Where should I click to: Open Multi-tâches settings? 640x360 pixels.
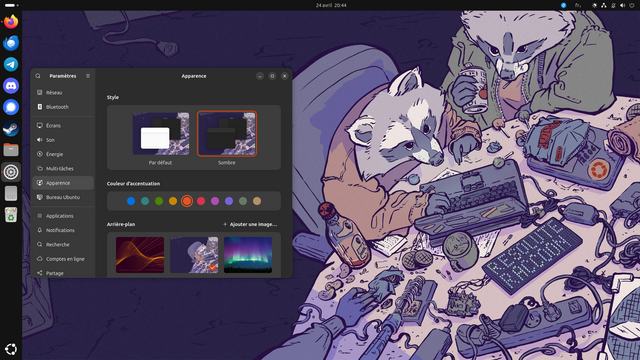coord(63,169)
